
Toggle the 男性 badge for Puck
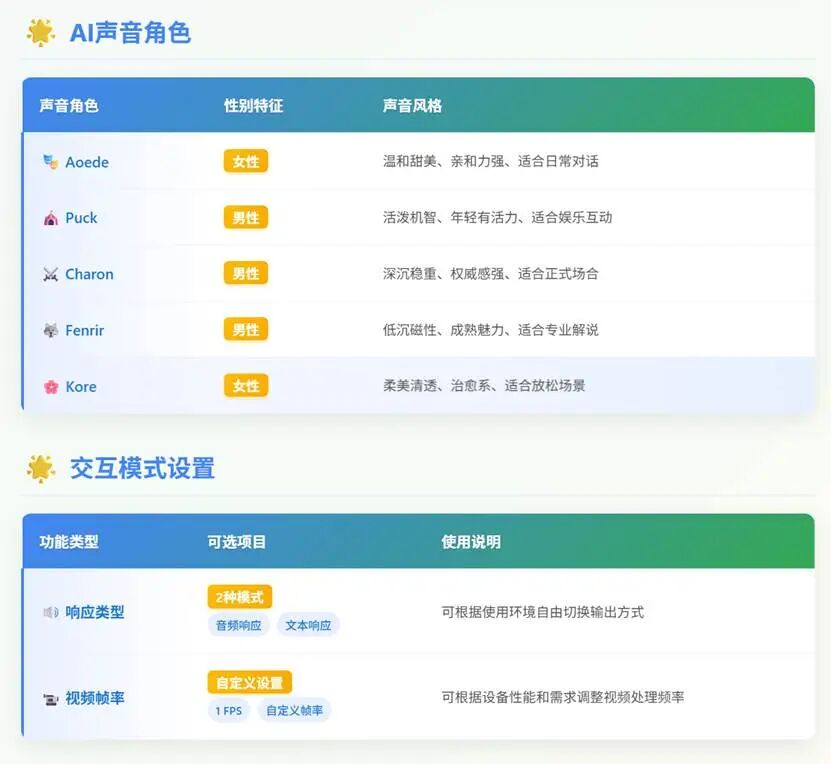click(245, 217)
